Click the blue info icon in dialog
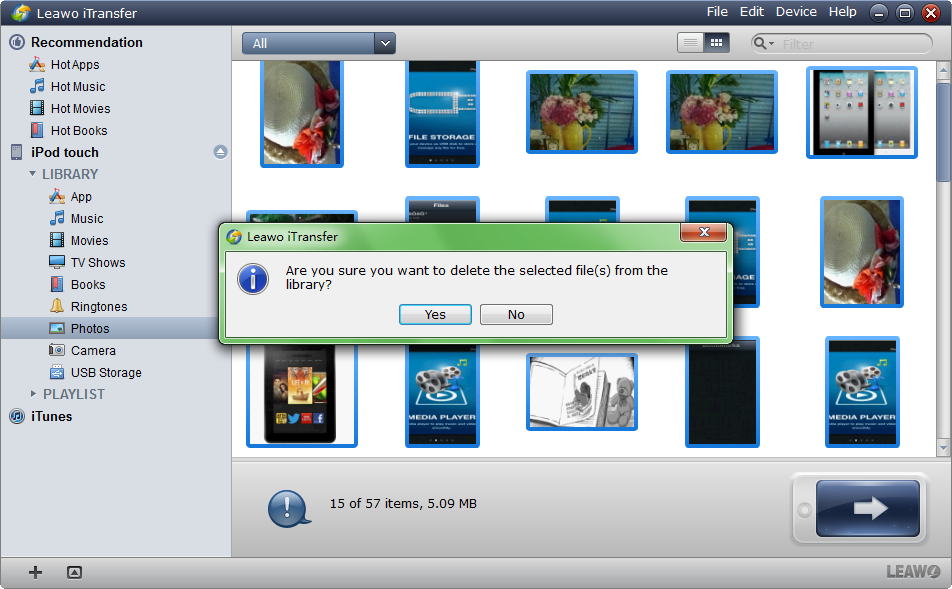Screen dimensions: 952x589 click(x=253, y=279)
